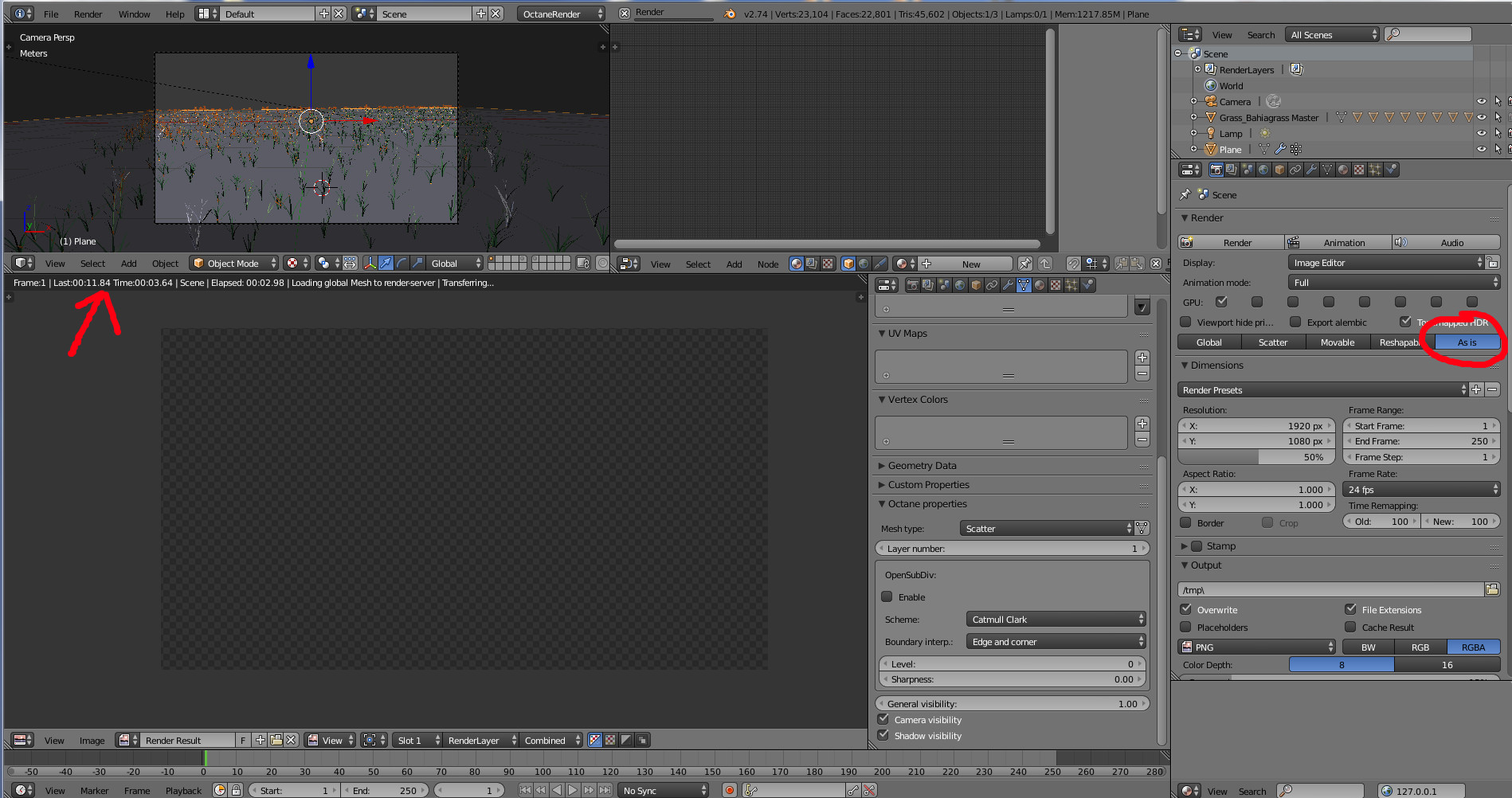Open the Mesh type Scatter dropdown
The image size is (1512, 798).
pos(1047,528)
